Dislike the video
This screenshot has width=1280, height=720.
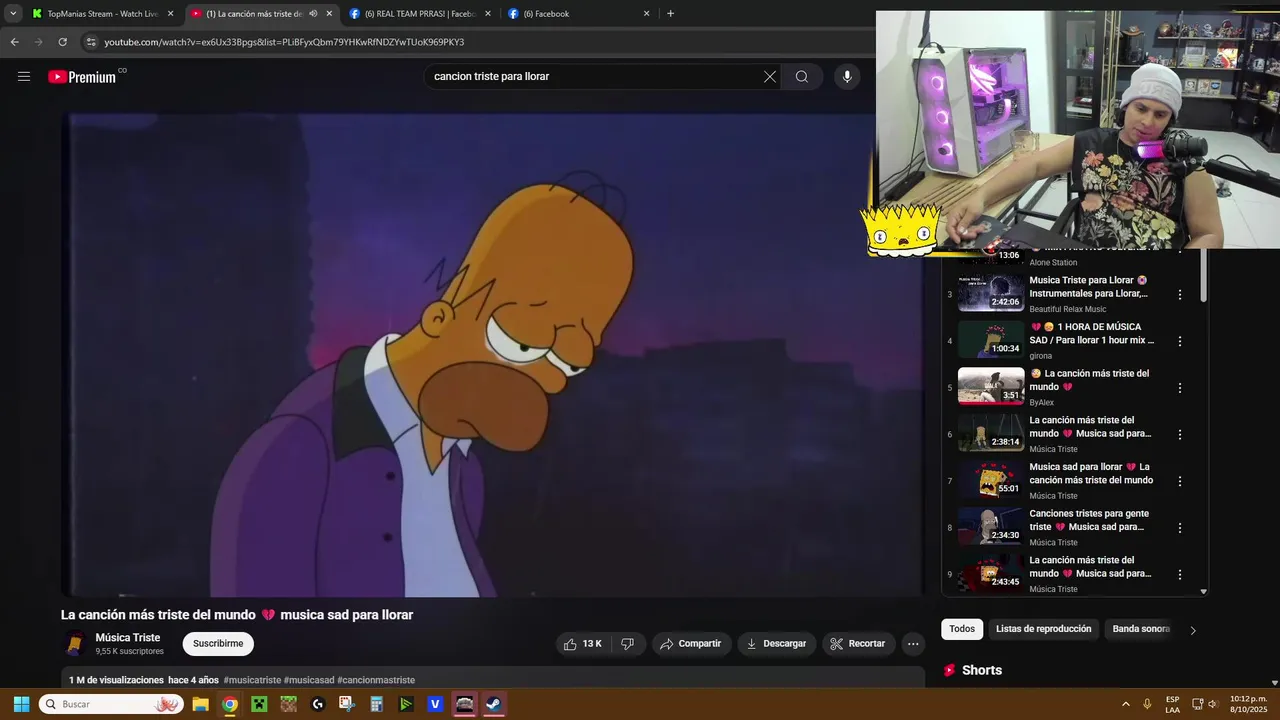tap(628, 644)
